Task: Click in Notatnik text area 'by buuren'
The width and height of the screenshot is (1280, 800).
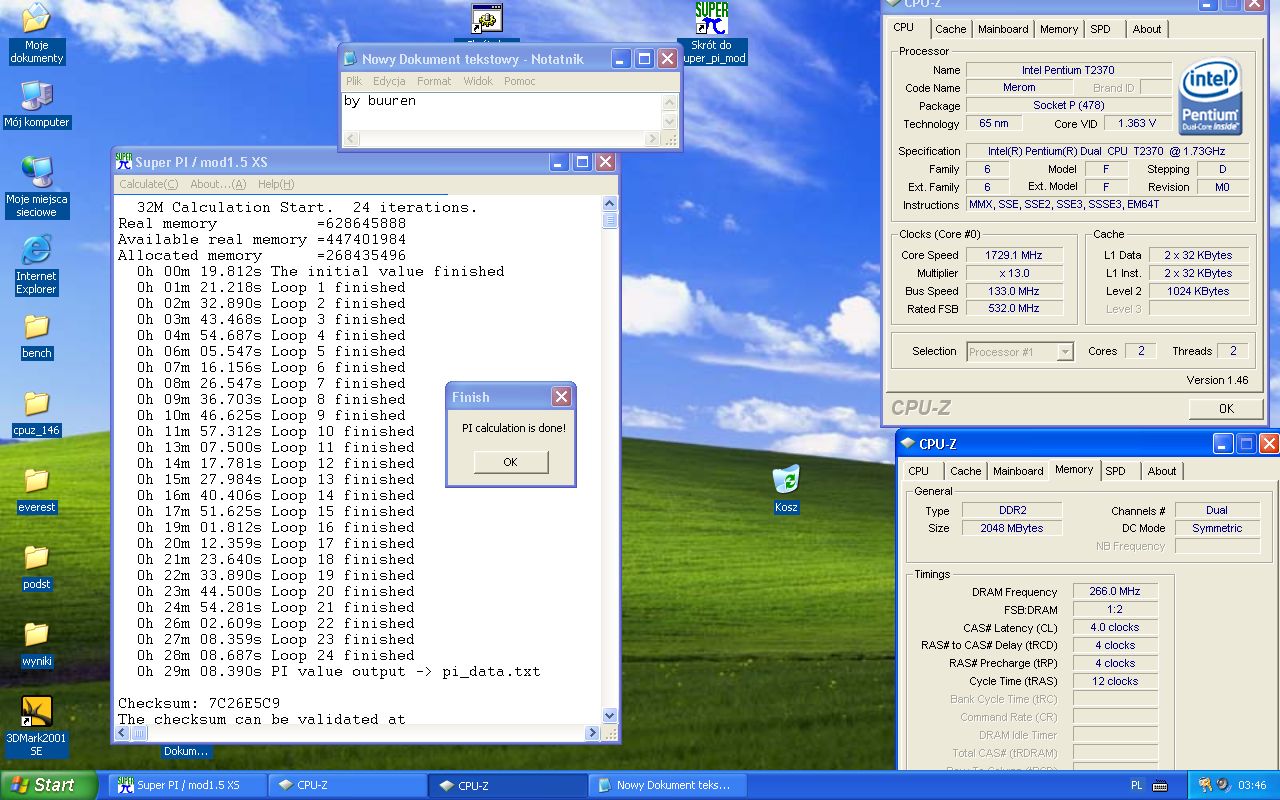Action: pyautogui.click(x=380, y=101)
